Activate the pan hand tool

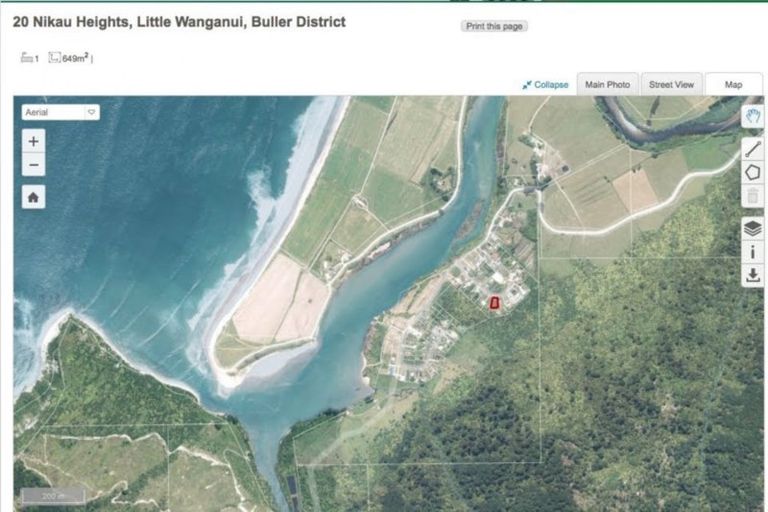(x=753, y=116)
